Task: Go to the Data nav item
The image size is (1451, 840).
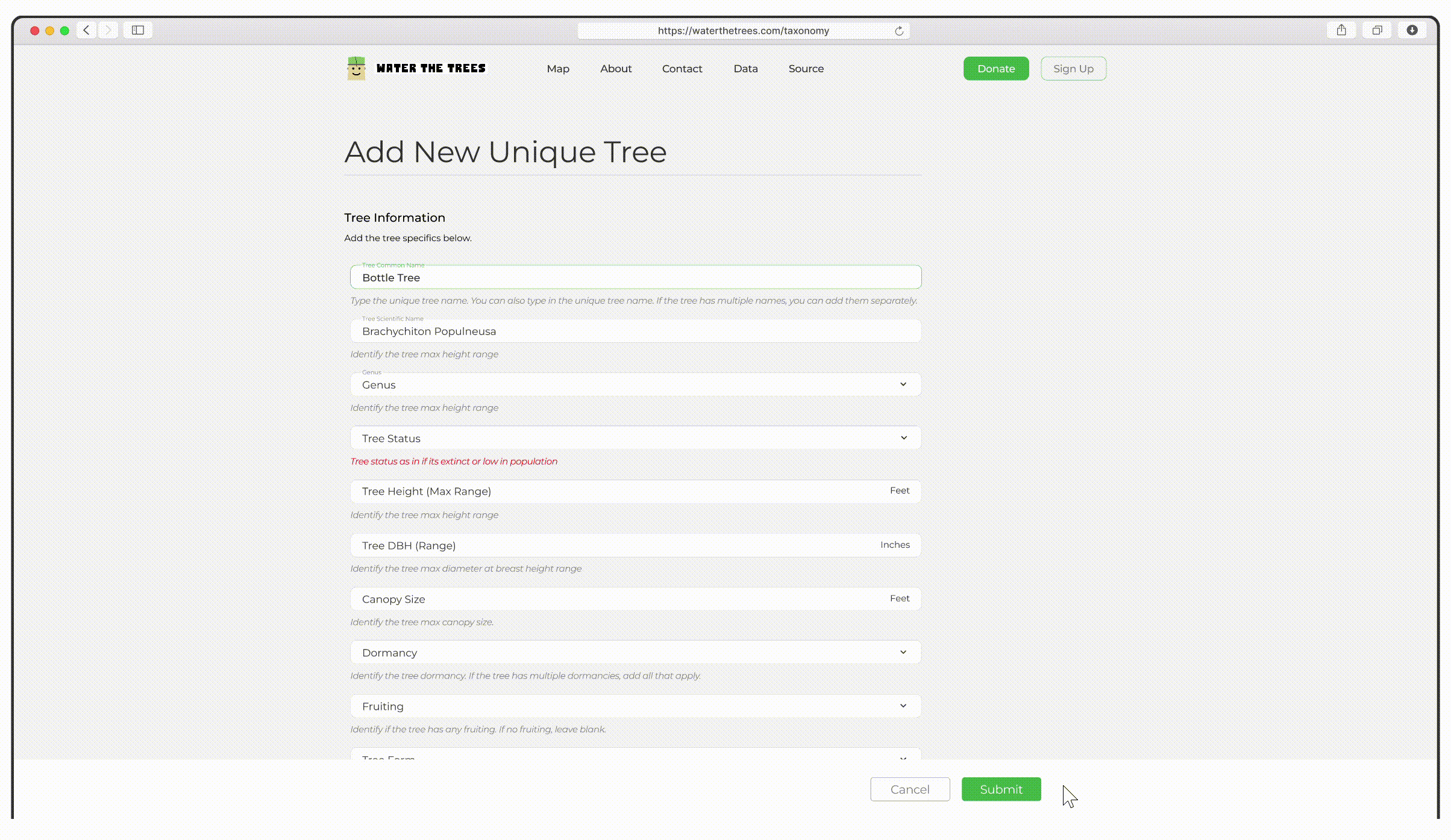Action: click(745, 69)
